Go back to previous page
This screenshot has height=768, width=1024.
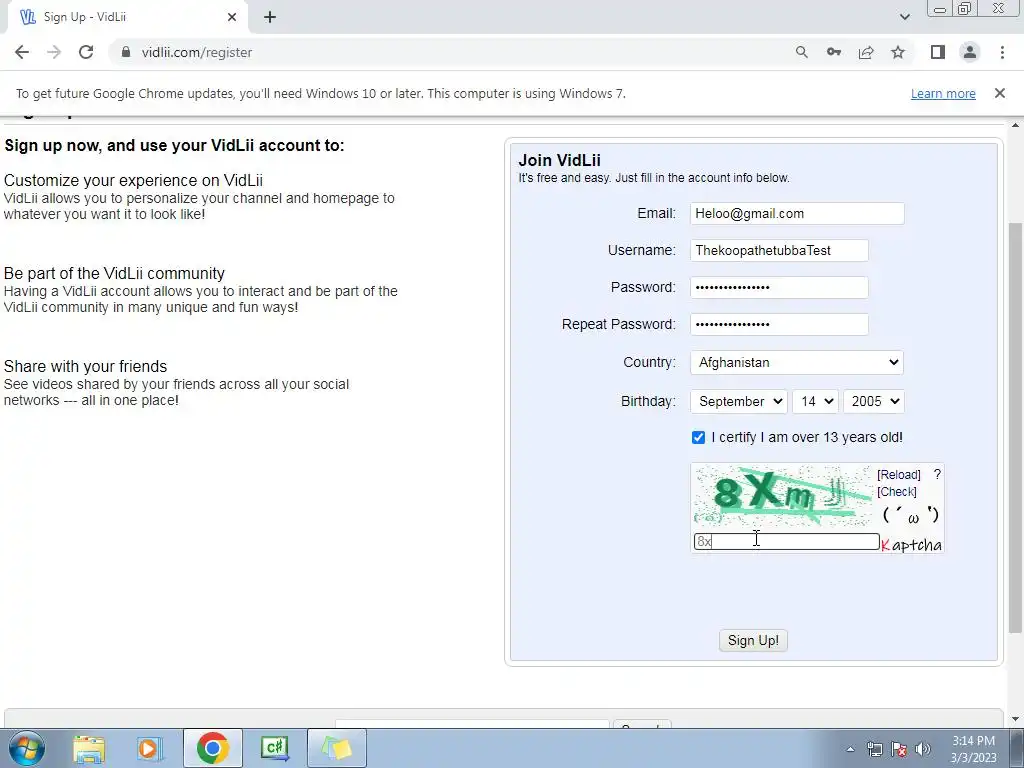(22, 52)
